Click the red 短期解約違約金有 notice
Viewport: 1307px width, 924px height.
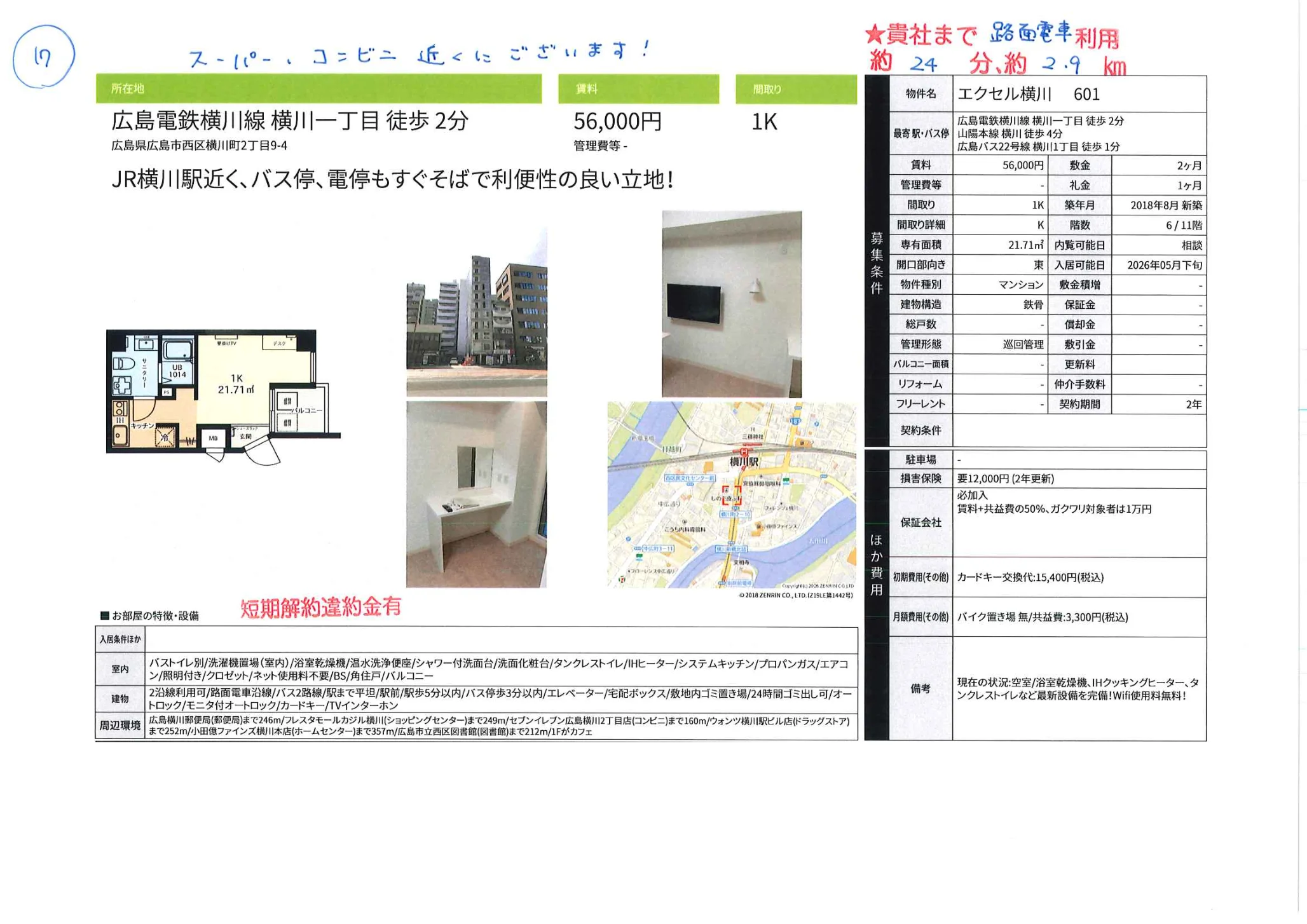click(320, 608)
